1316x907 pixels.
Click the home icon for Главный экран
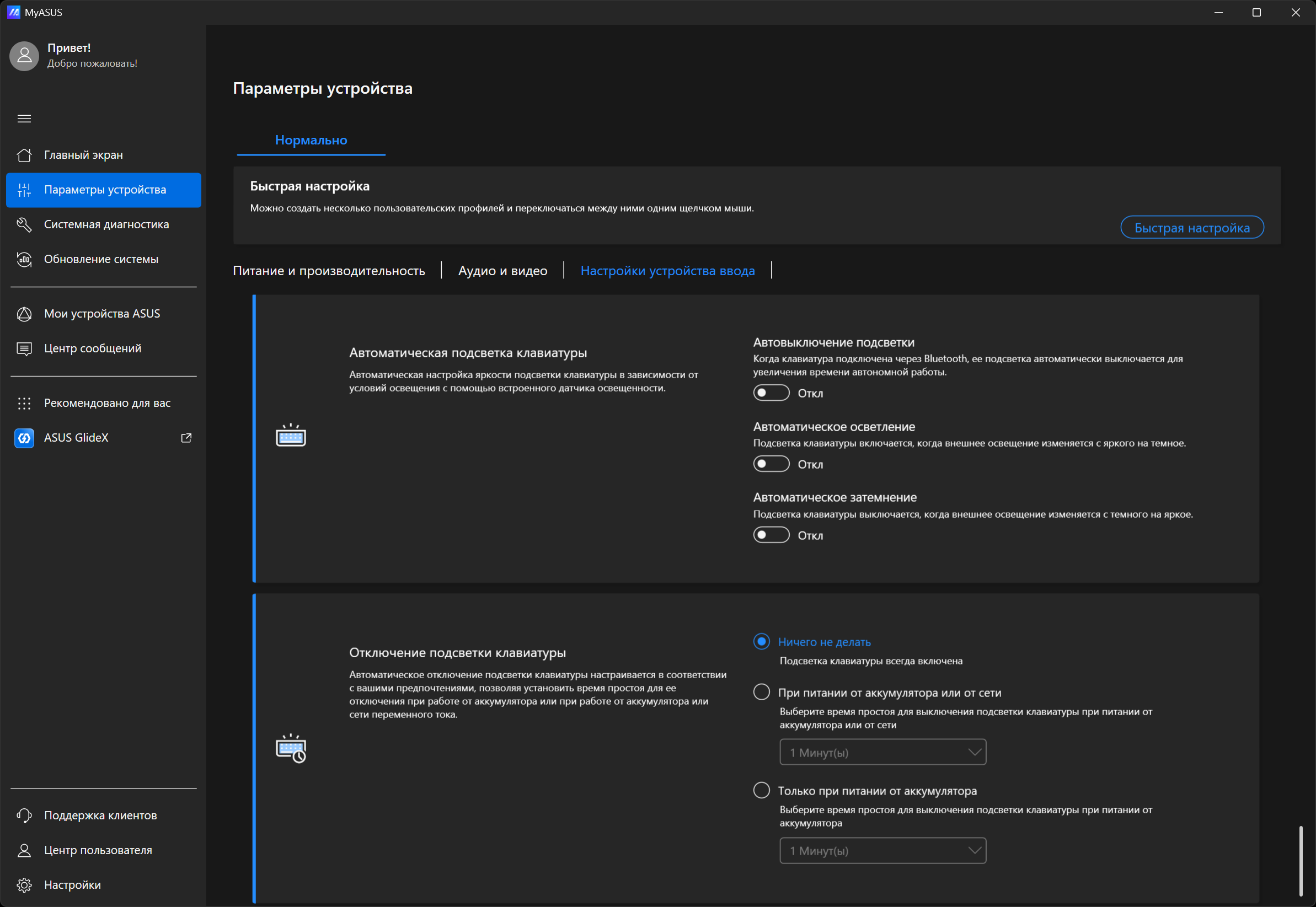24,155
